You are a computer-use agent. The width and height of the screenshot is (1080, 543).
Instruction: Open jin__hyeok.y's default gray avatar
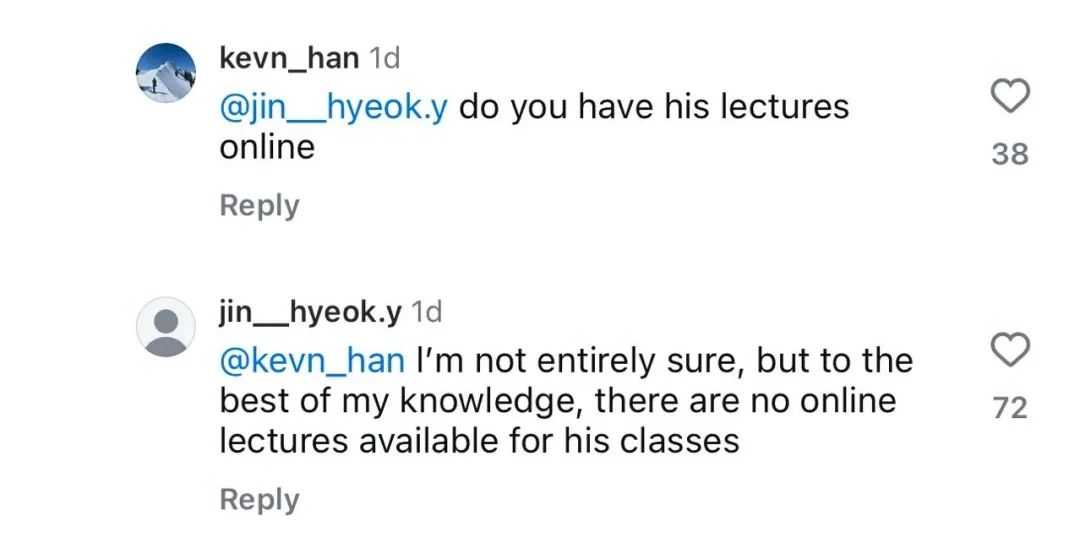[166, 327]
